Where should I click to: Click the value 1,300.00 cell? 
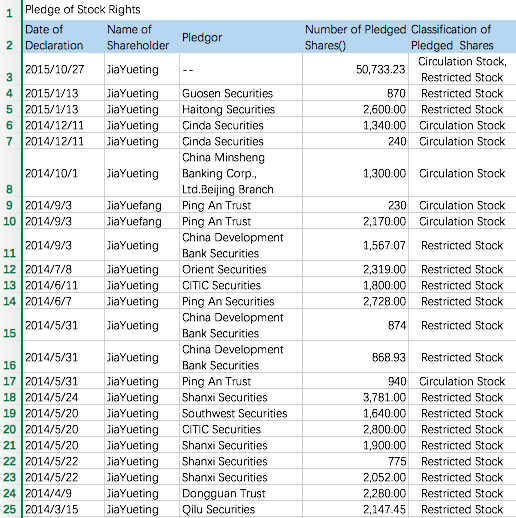(384, 173)
